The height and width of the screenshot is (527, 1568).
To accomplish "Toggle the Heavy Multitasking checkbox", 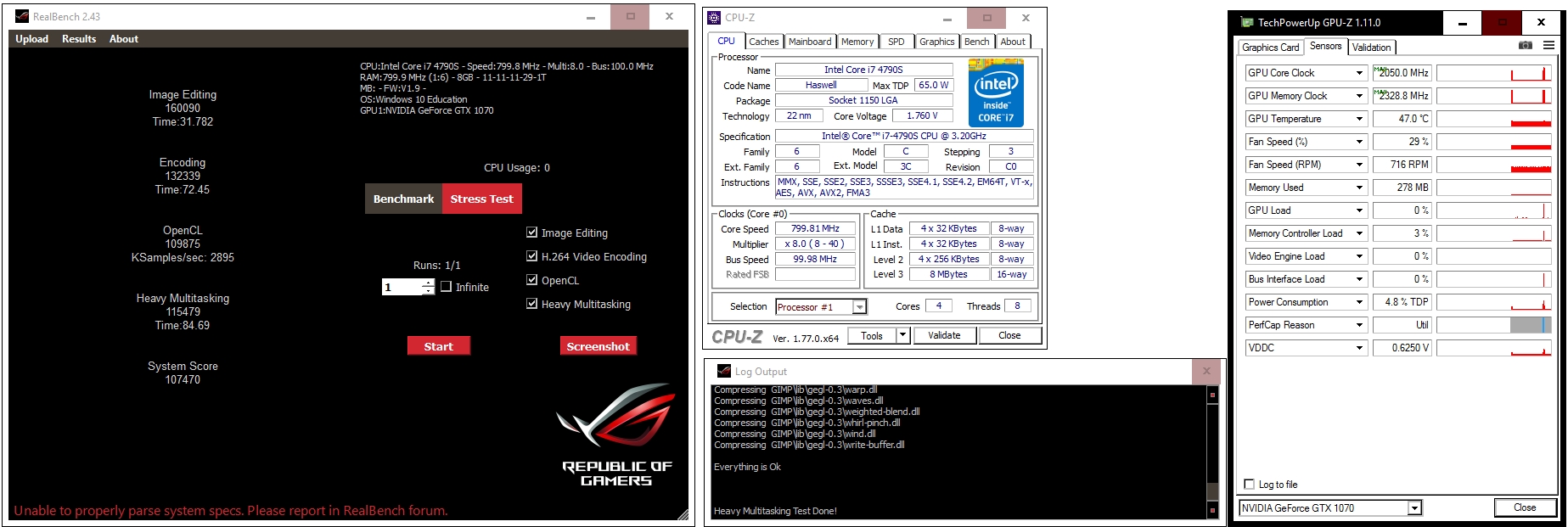I will (x=531, y=304).
